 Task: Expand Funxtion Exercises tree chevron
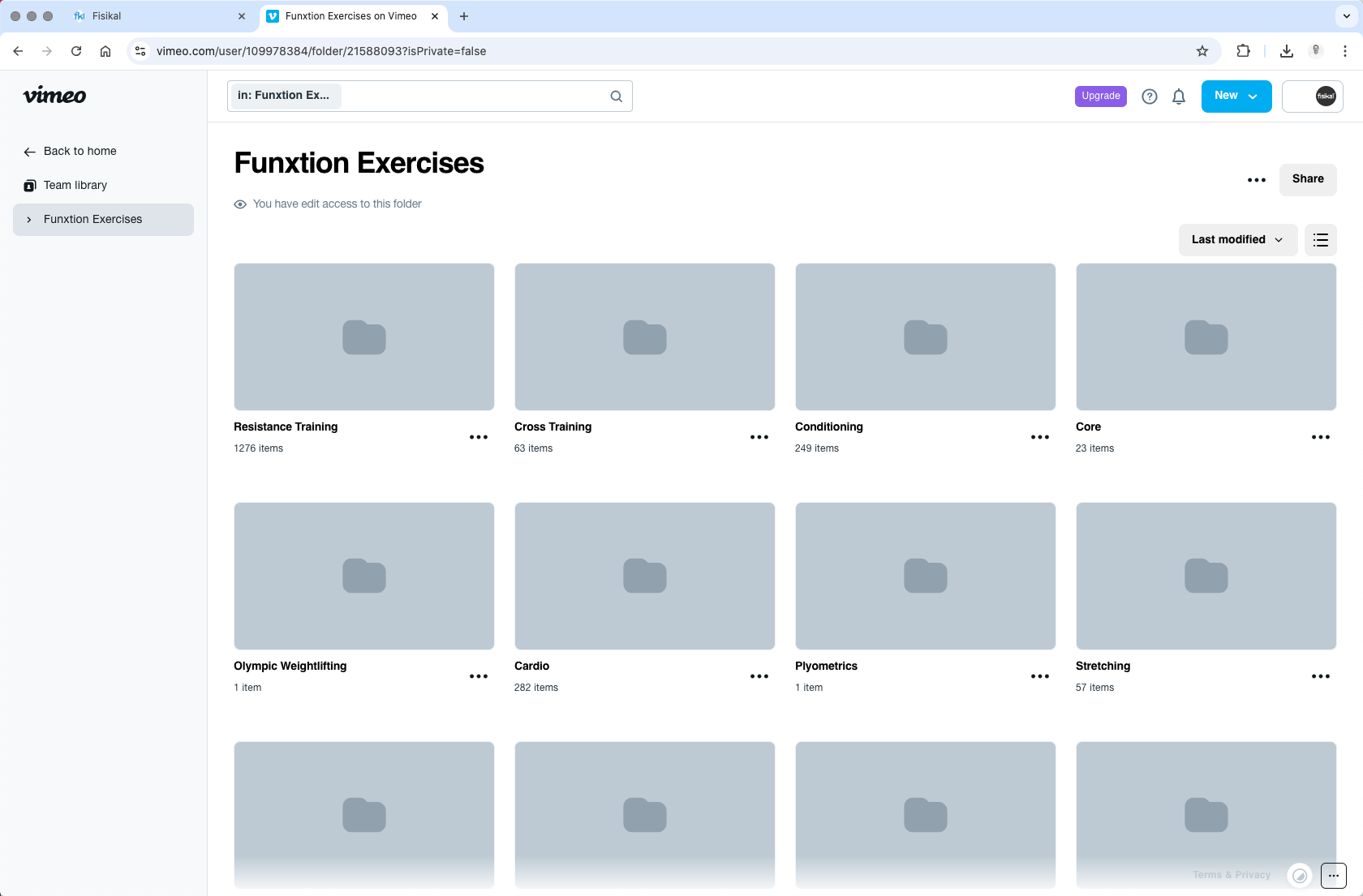(x=29, y=220)
